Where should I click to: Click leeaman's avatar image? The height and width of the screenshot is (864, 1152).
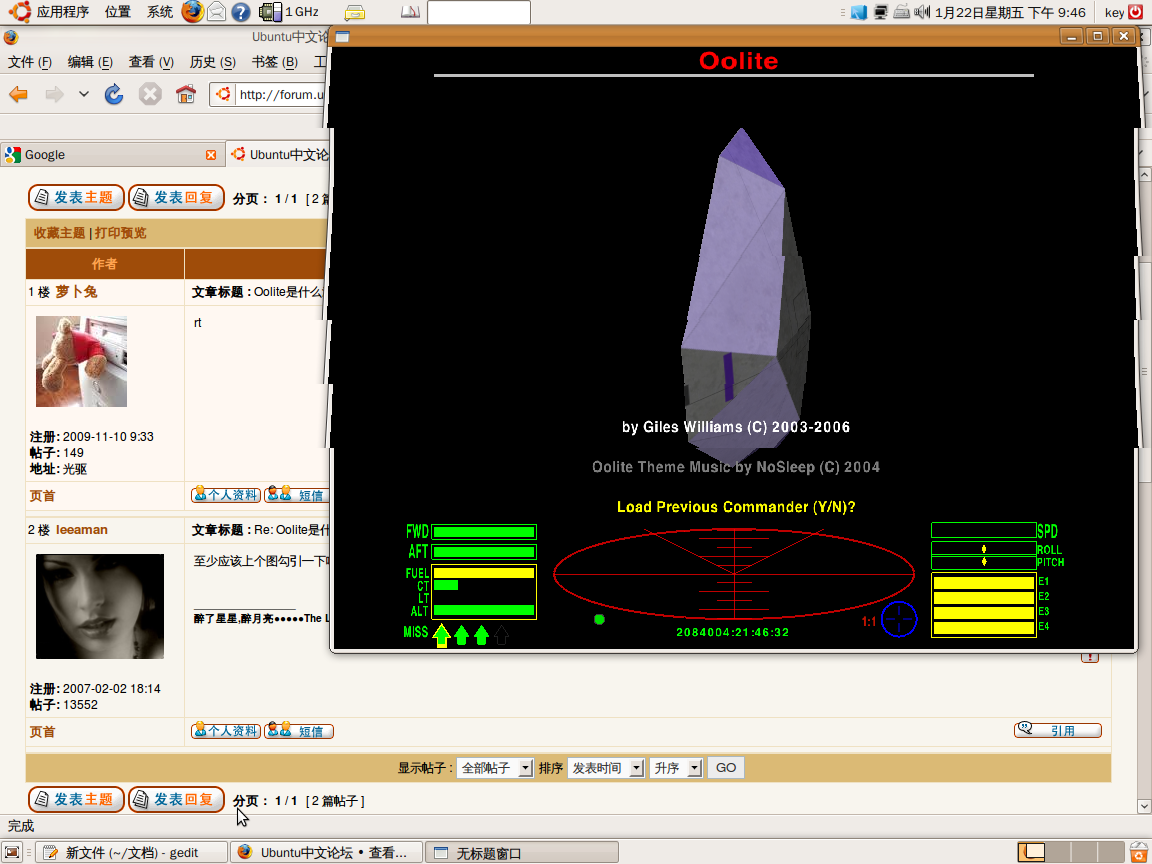click(100, 606)
